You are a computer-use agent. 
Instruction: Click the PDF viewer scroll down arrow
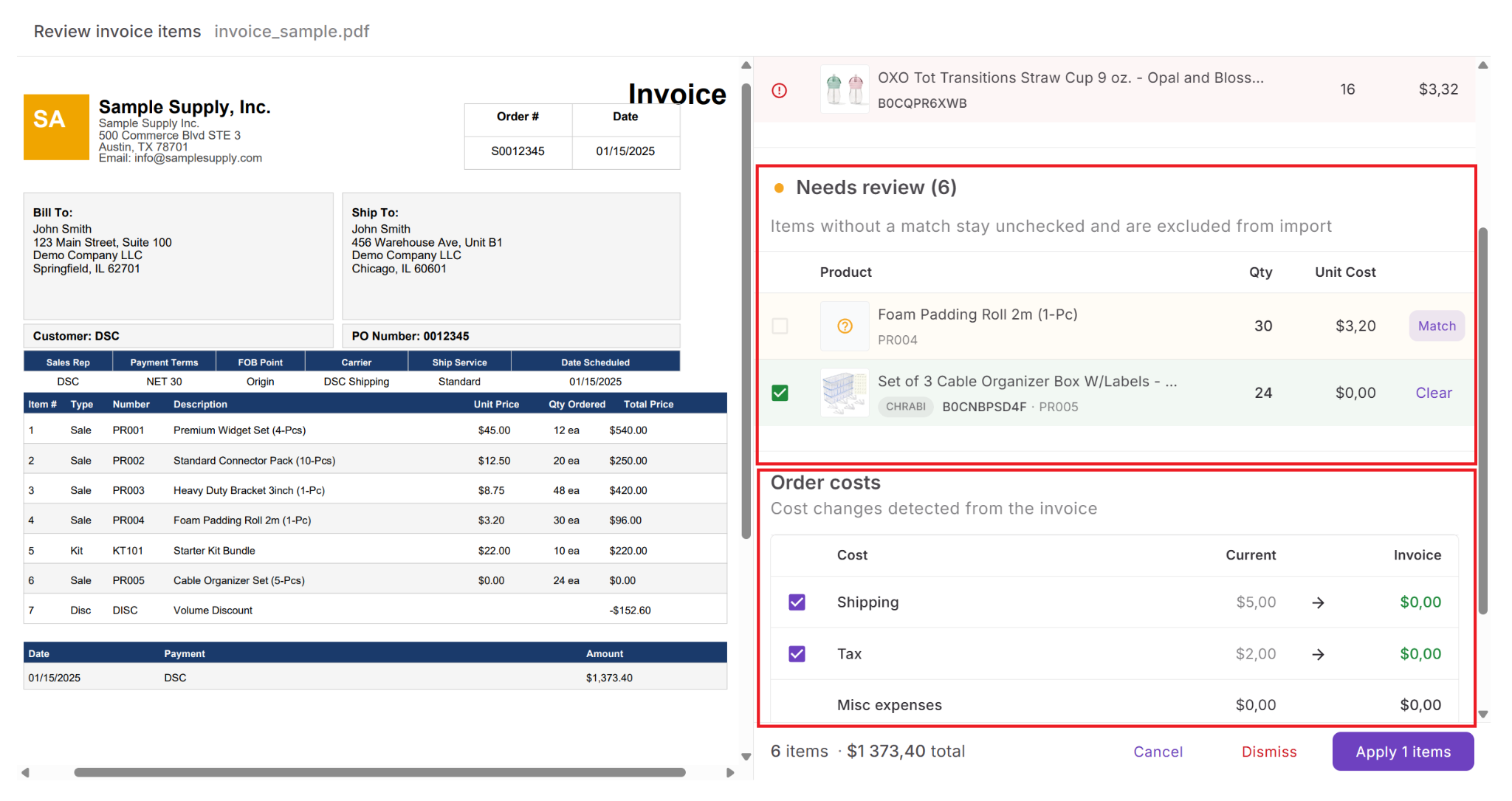click(x=746, y=756)
